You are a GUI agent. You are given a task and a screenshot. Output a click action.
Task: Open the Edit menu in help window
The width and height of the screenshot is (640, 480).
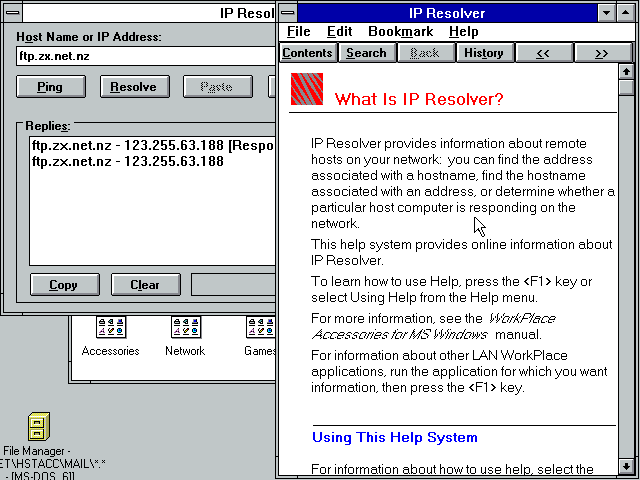(340, 31)
